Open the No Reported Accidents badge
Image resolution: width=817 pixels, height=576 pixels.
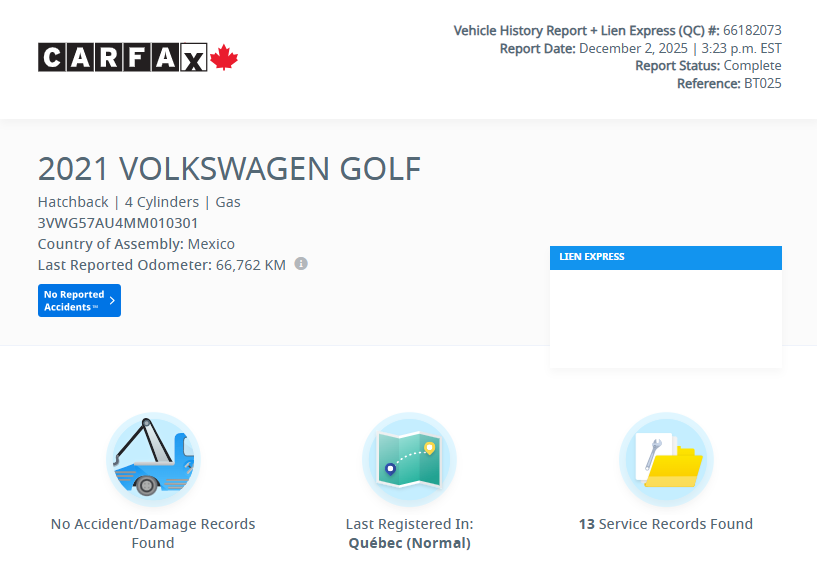79,300
